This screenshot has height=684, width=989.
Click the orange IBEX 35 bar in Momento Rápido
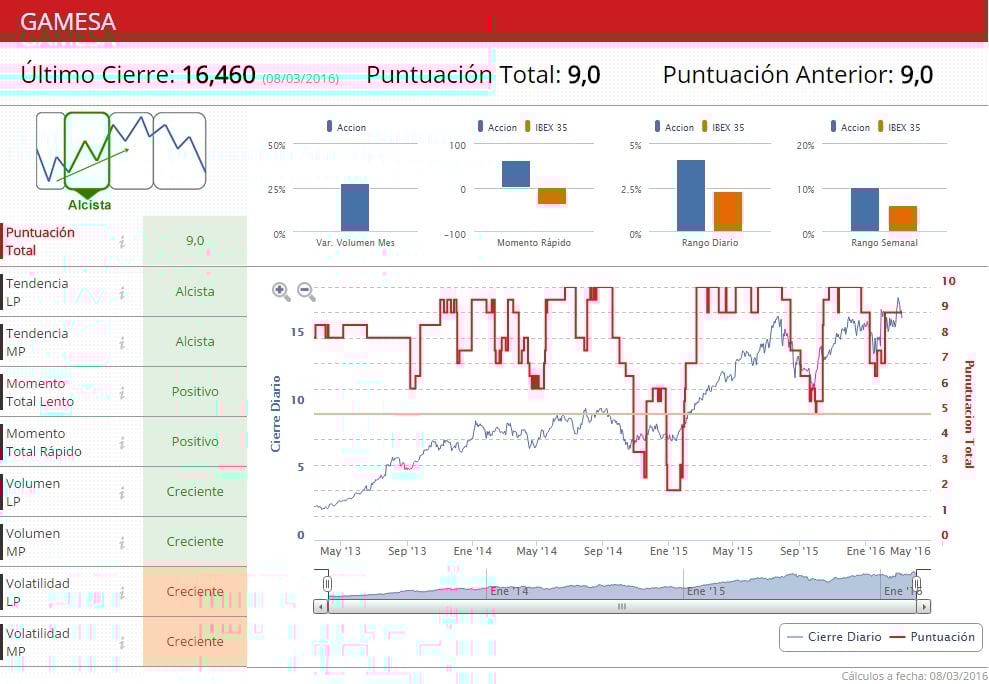pyautogui.click(x=552, y=196)
